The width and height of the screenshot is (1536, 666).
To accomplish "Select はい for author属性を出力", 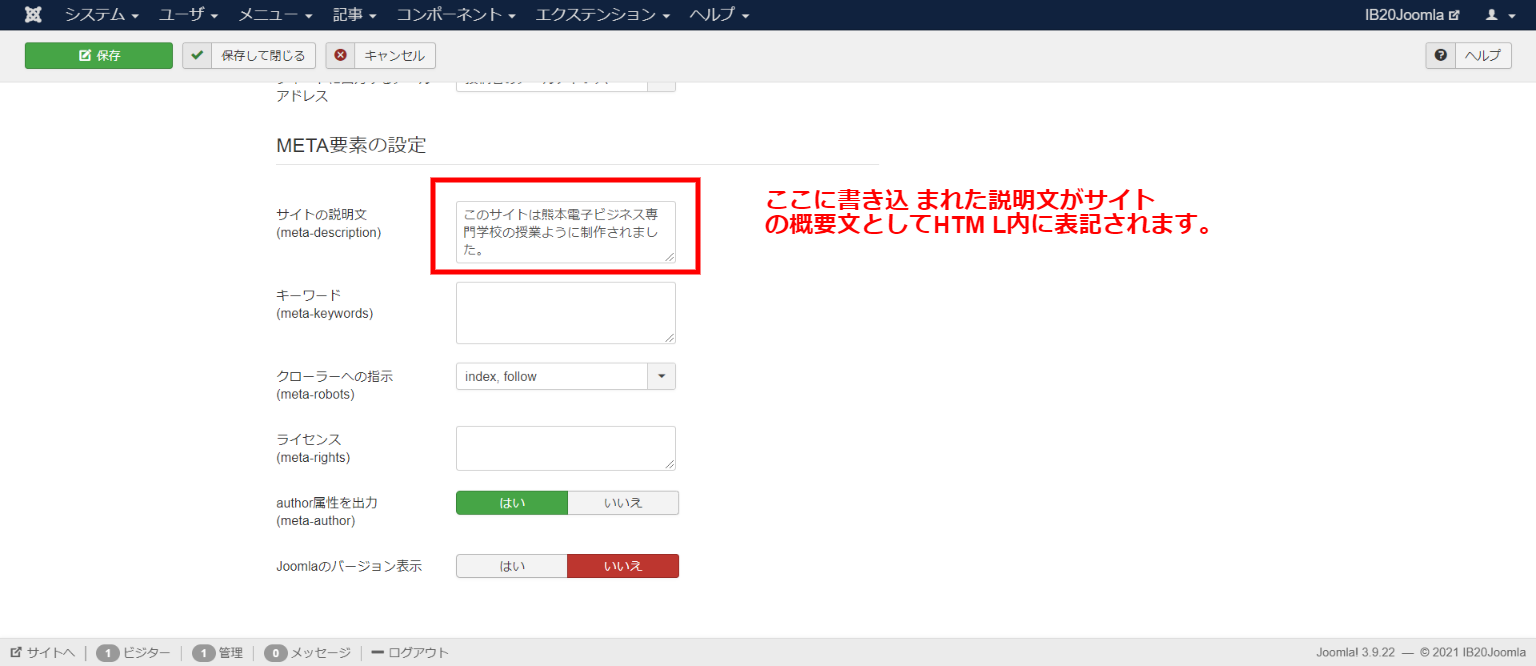I will pos(512,503).
